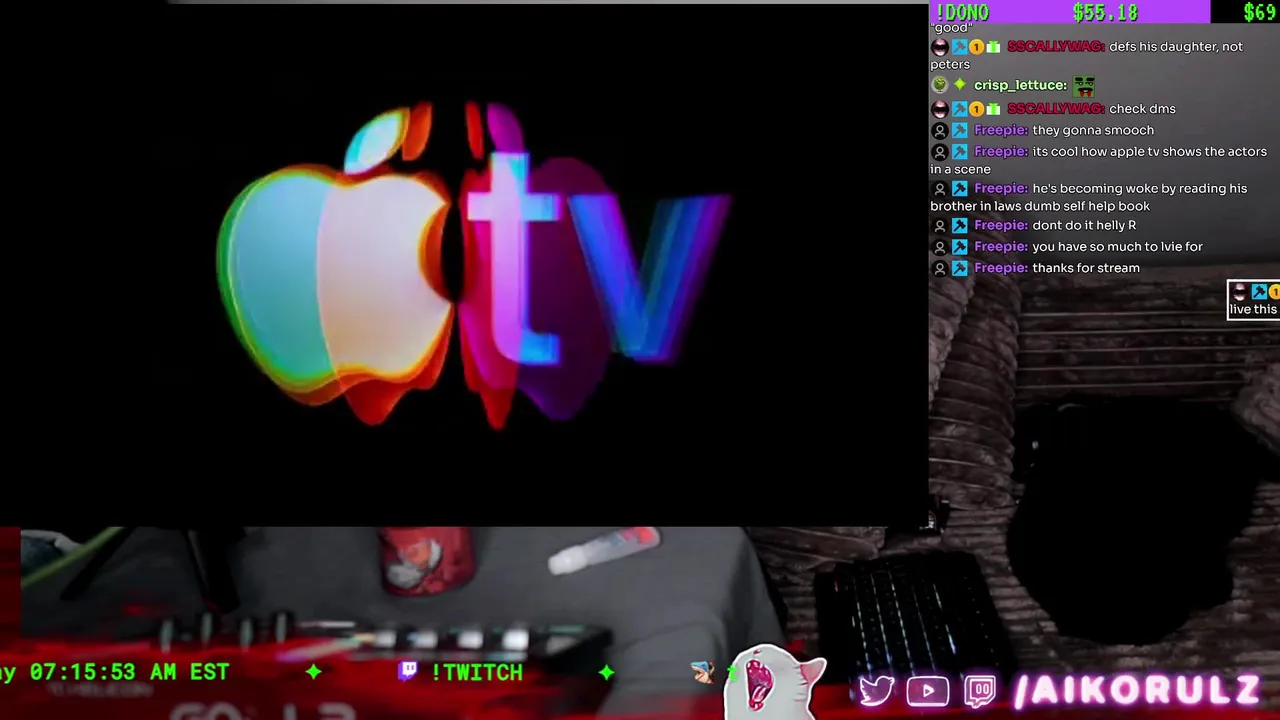Image resolution: width=1280 pixels, height=720 pixels.
Task: Click the moderator badge on 'dont do it helly R'
Action: [960, 226]
